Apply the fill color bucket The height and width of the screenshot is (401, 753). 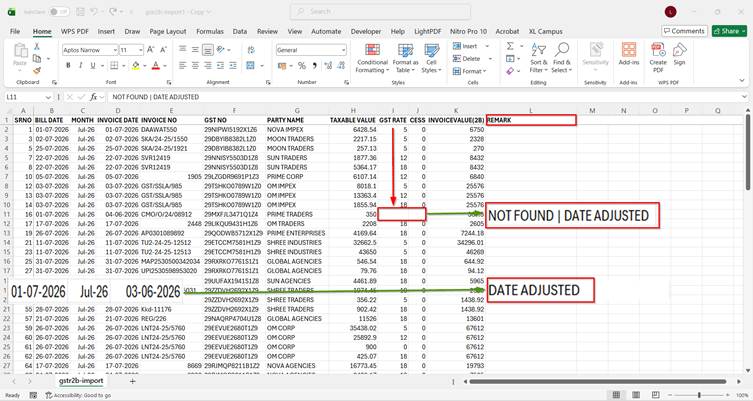pos(136,65)
